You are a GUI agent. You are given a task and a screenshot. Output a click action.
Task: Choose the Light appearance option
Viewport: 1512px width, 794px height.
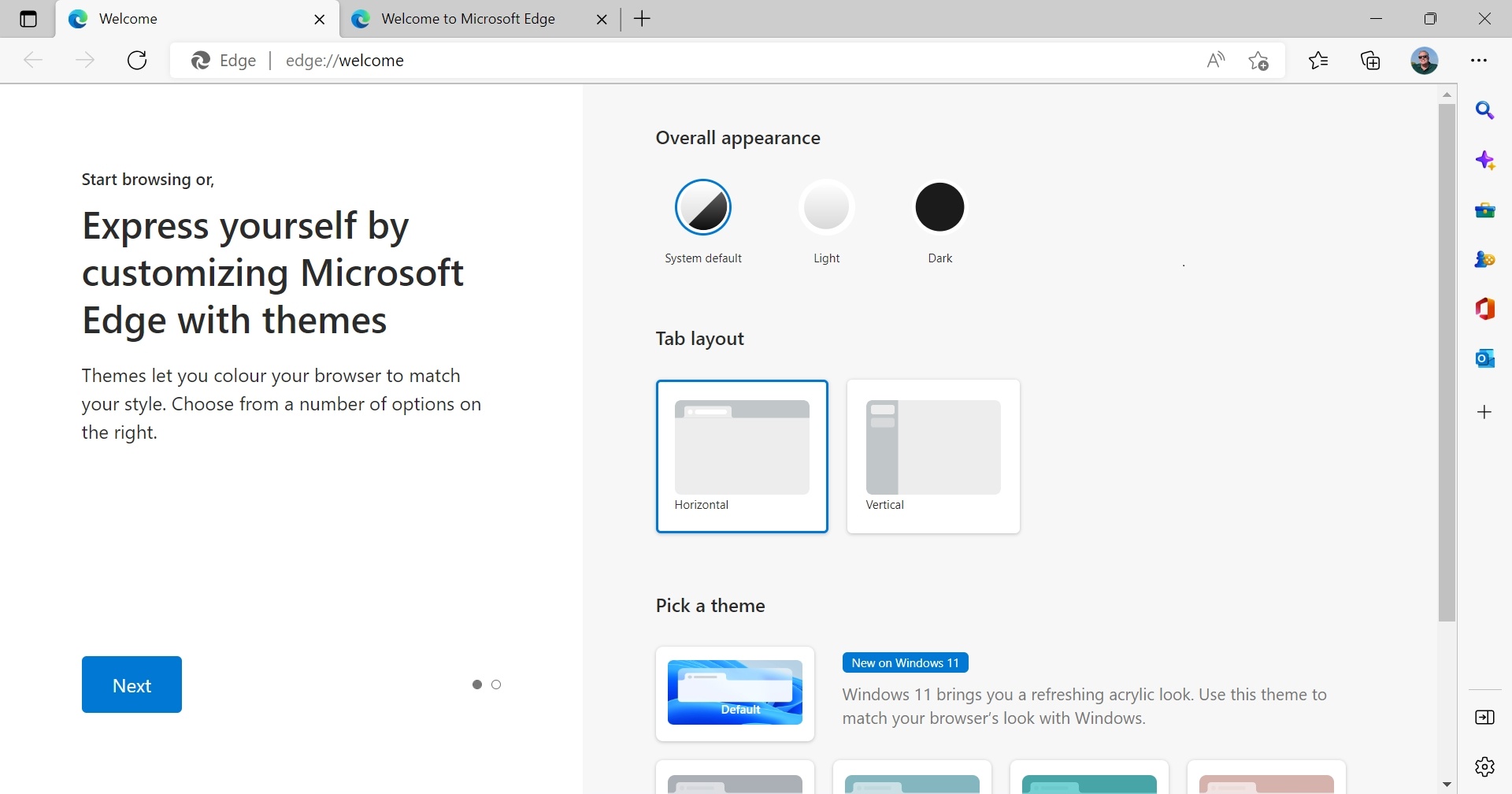tap(826, 207)
